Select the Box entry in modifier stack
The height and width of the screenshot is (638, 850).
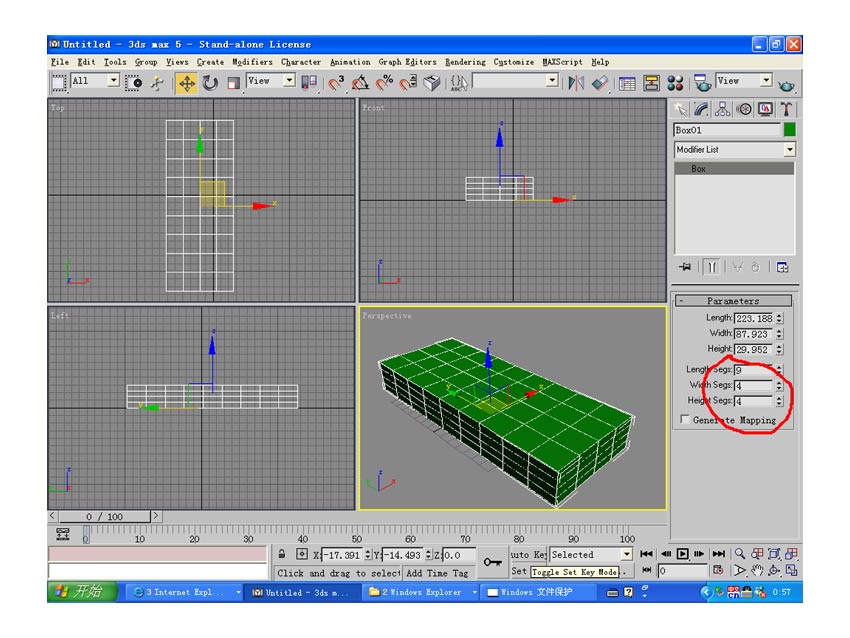735,169
